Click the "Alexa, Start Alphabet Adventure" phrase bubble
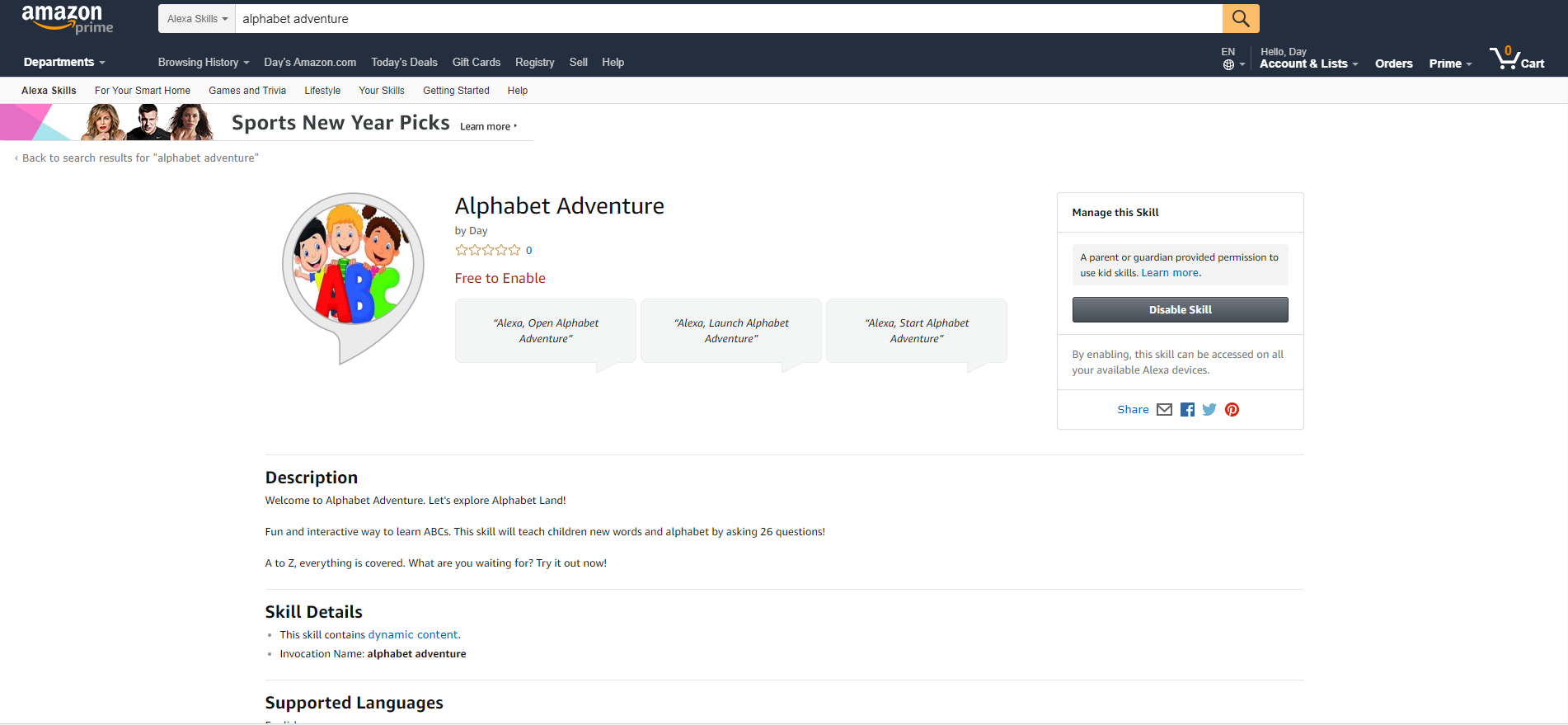Screen dimensions: 1568x725 click(917, 331)
